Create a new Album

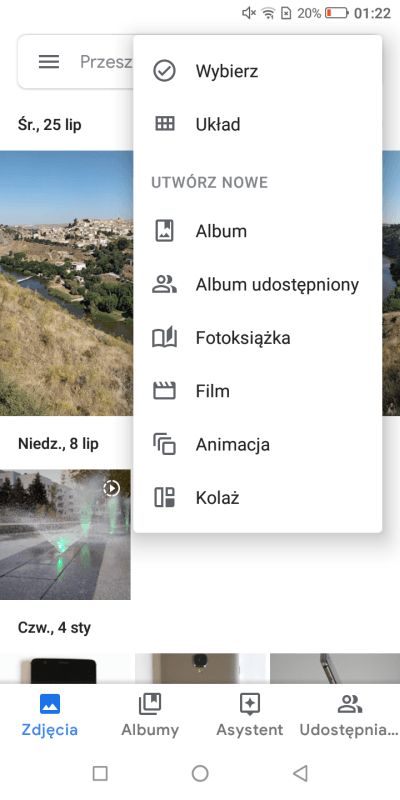click(258, 231)
